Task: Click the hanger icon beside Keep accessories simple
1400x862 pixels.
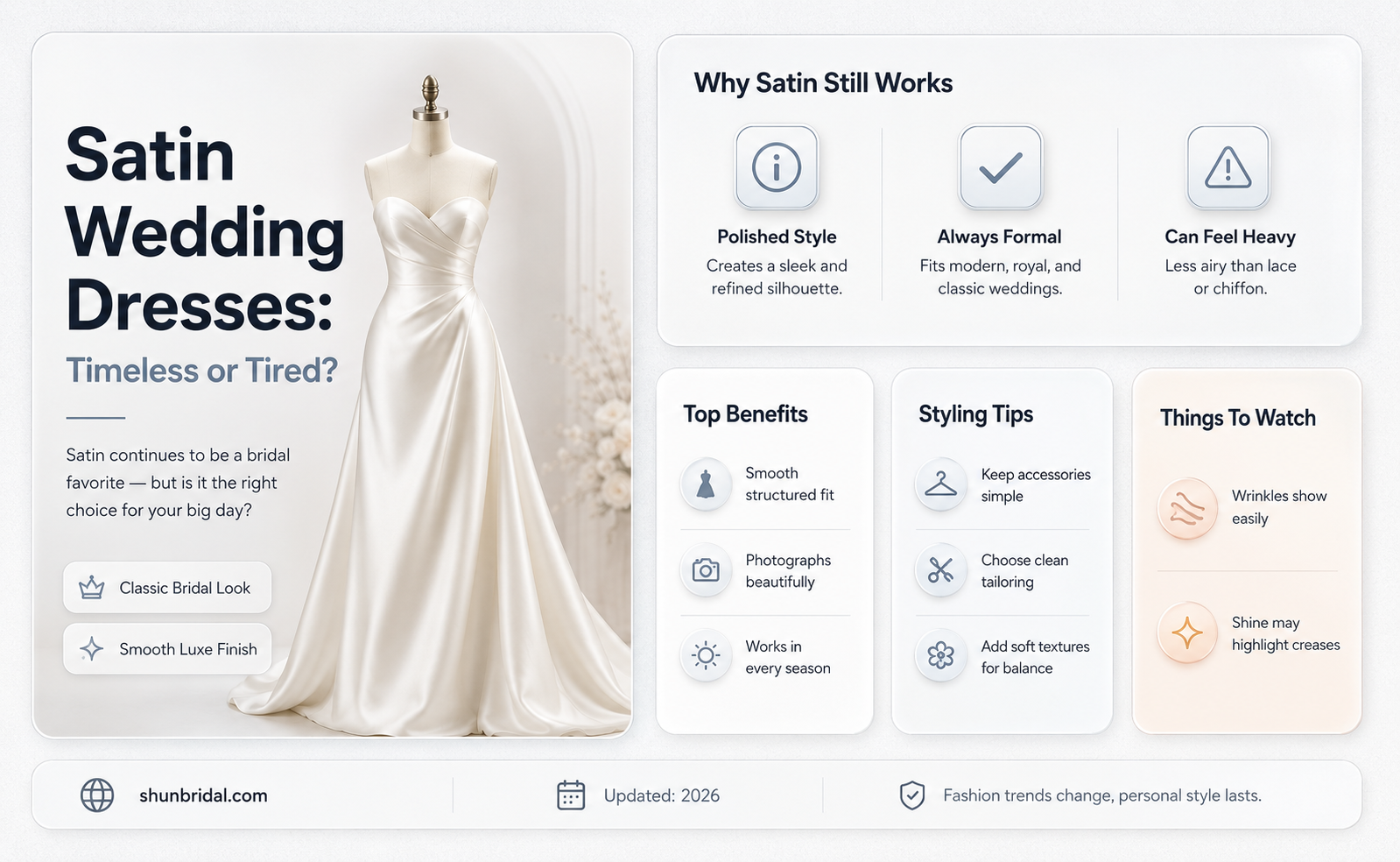Action: pyautogui.click(x=940, y=484)
